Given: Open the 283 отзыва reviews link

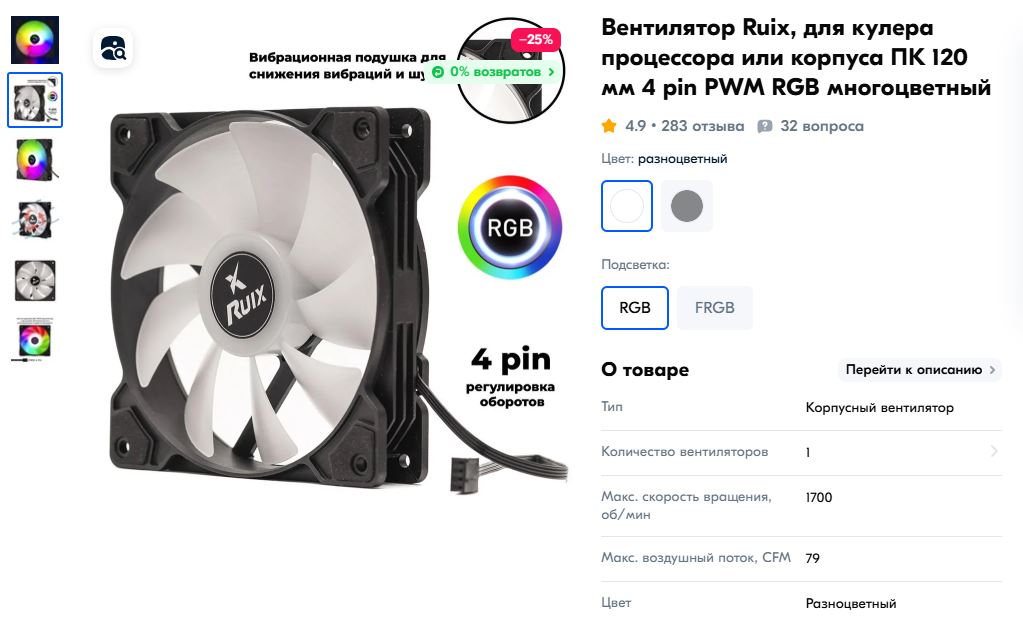Looking at the screenshot, I should [703, 127].
